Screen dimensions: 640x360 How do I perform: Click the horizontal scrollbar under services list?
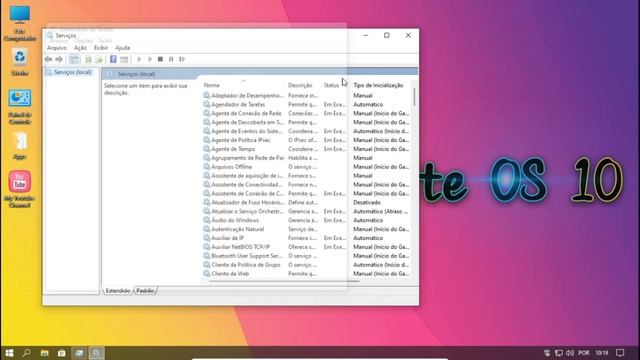tap(284, 281)
